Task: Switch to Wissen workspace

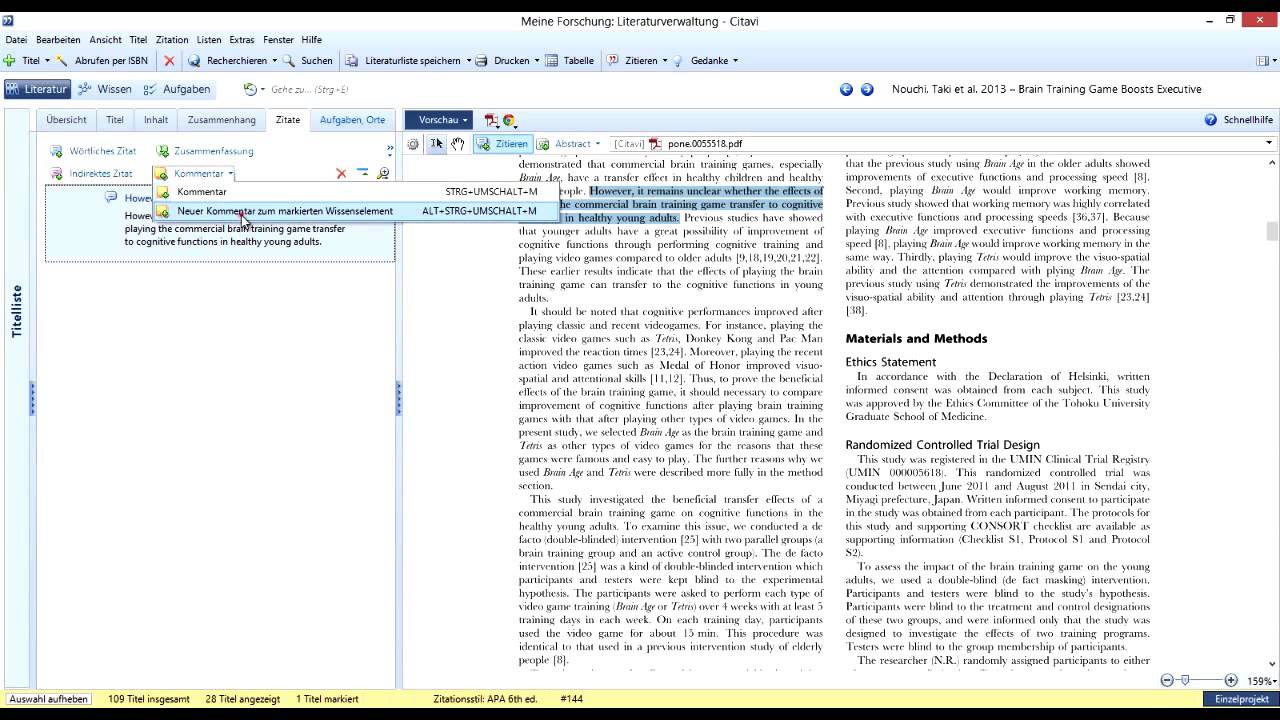Action: [x=105, y=89]
